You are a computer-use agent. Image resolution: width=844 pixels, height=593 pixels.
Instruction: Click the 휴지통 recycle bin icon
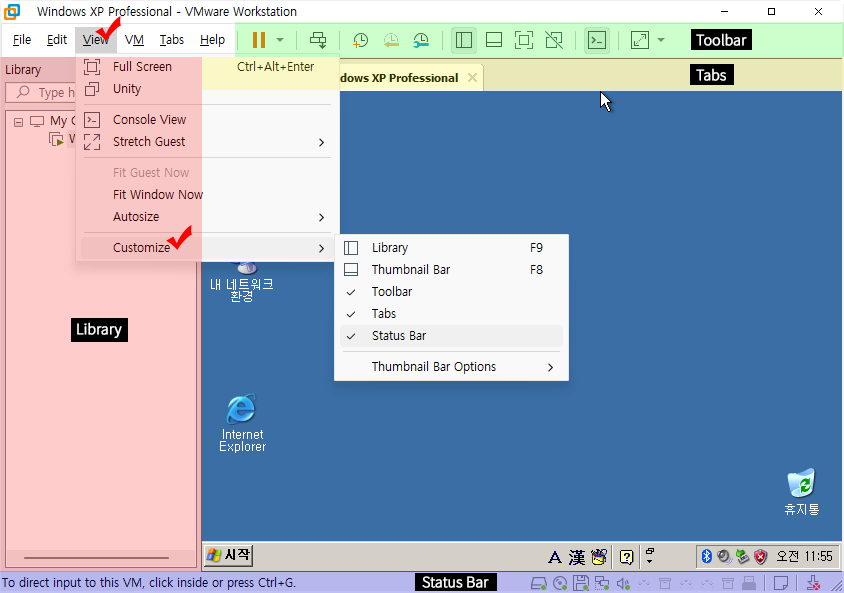tap(801, 492)
